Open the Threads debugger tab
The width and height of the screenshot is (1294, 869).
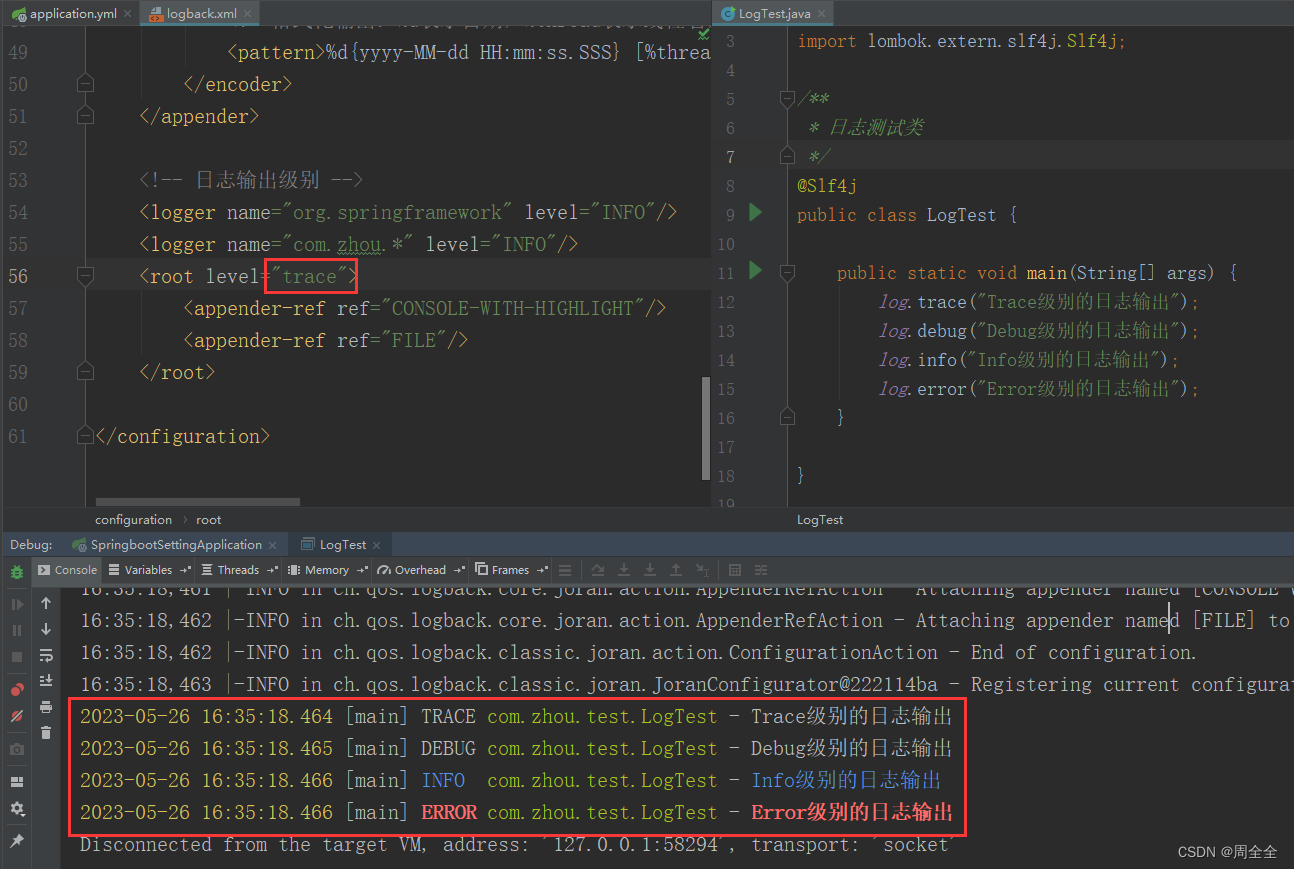pos(238,570)
